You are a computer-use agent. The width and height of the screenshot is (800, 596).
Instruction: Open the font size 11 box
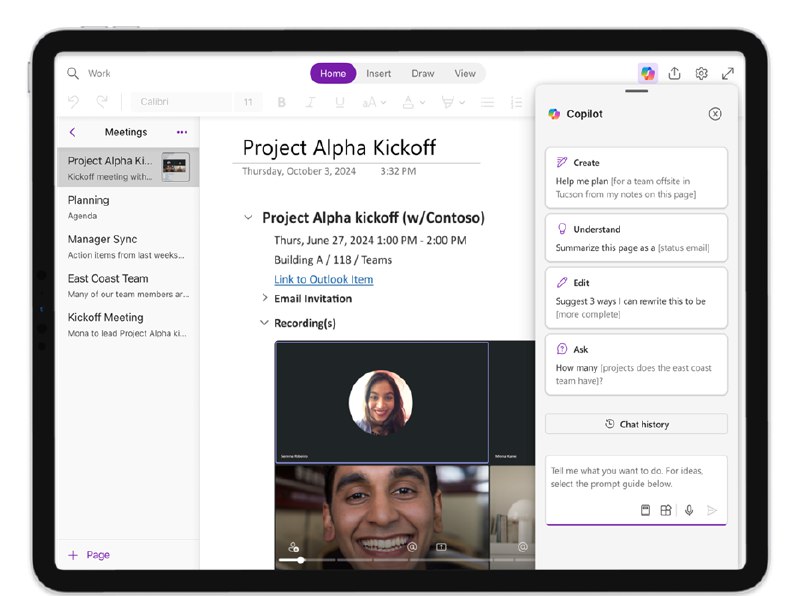point(248,102)
